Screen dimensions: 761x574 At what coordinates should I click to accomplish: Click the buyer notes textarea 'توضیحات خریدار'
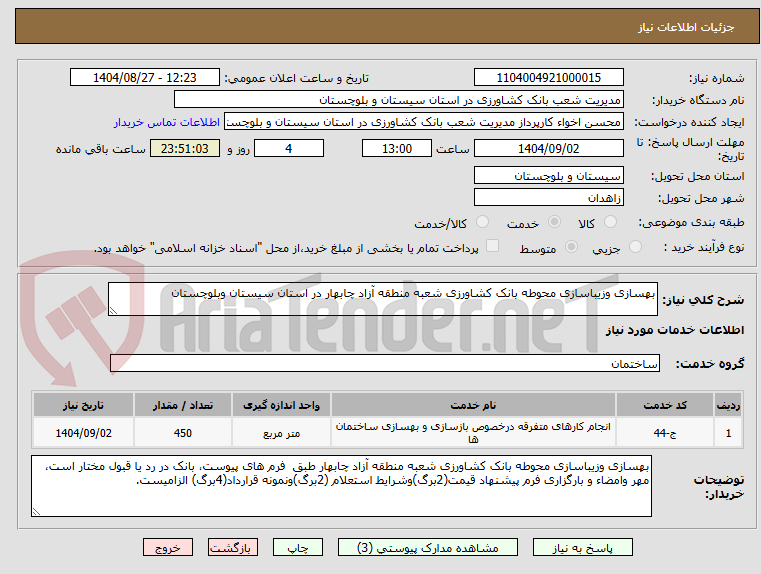click(341, 486)
